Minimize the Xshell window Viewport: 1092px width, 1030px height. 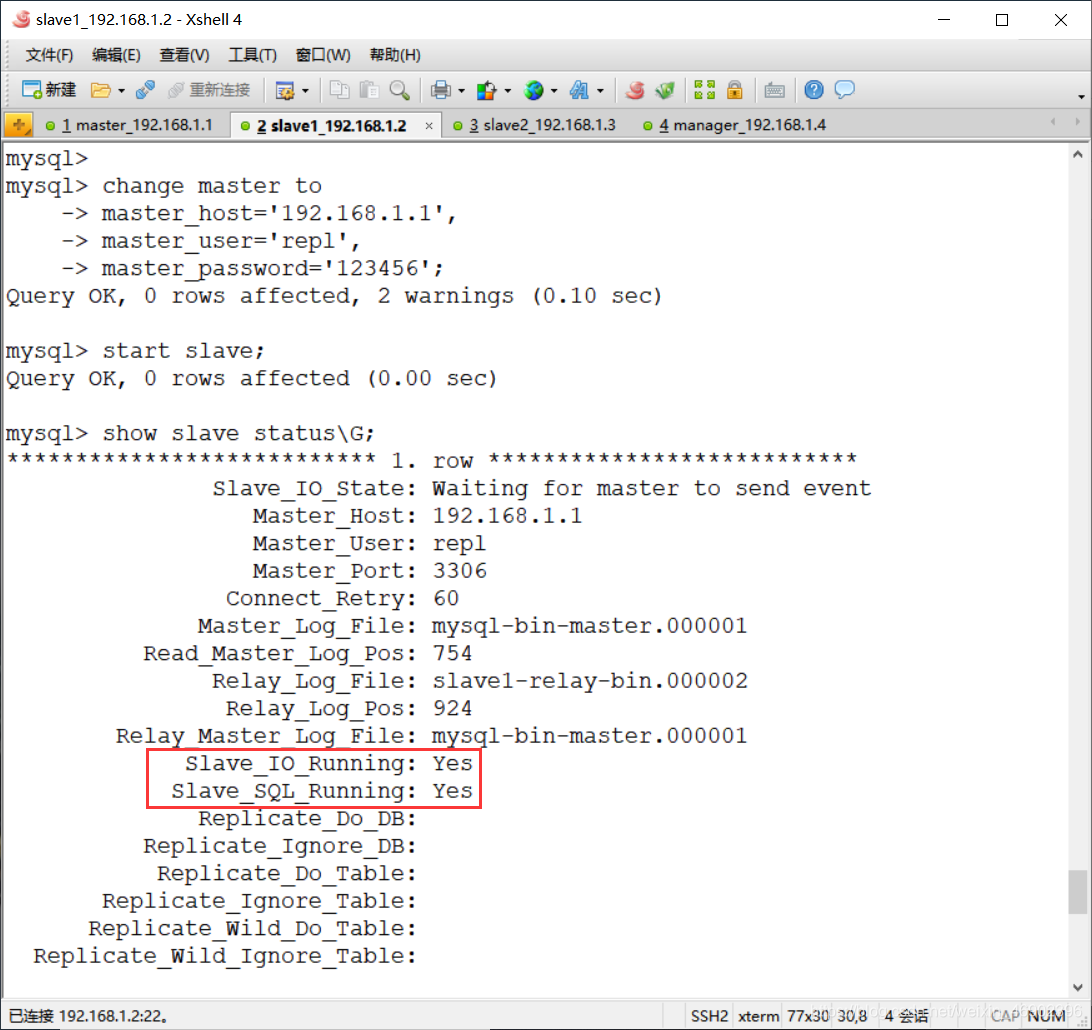944,20
